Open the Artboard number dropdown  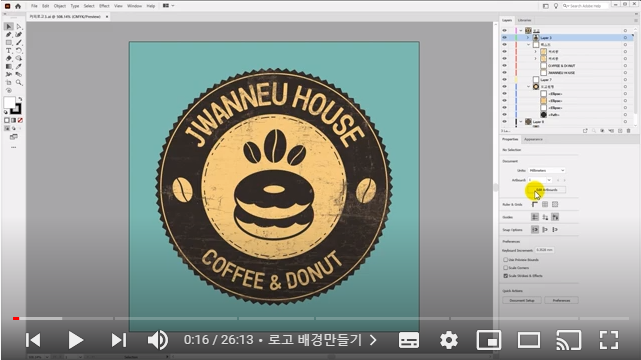pos(540,180)
